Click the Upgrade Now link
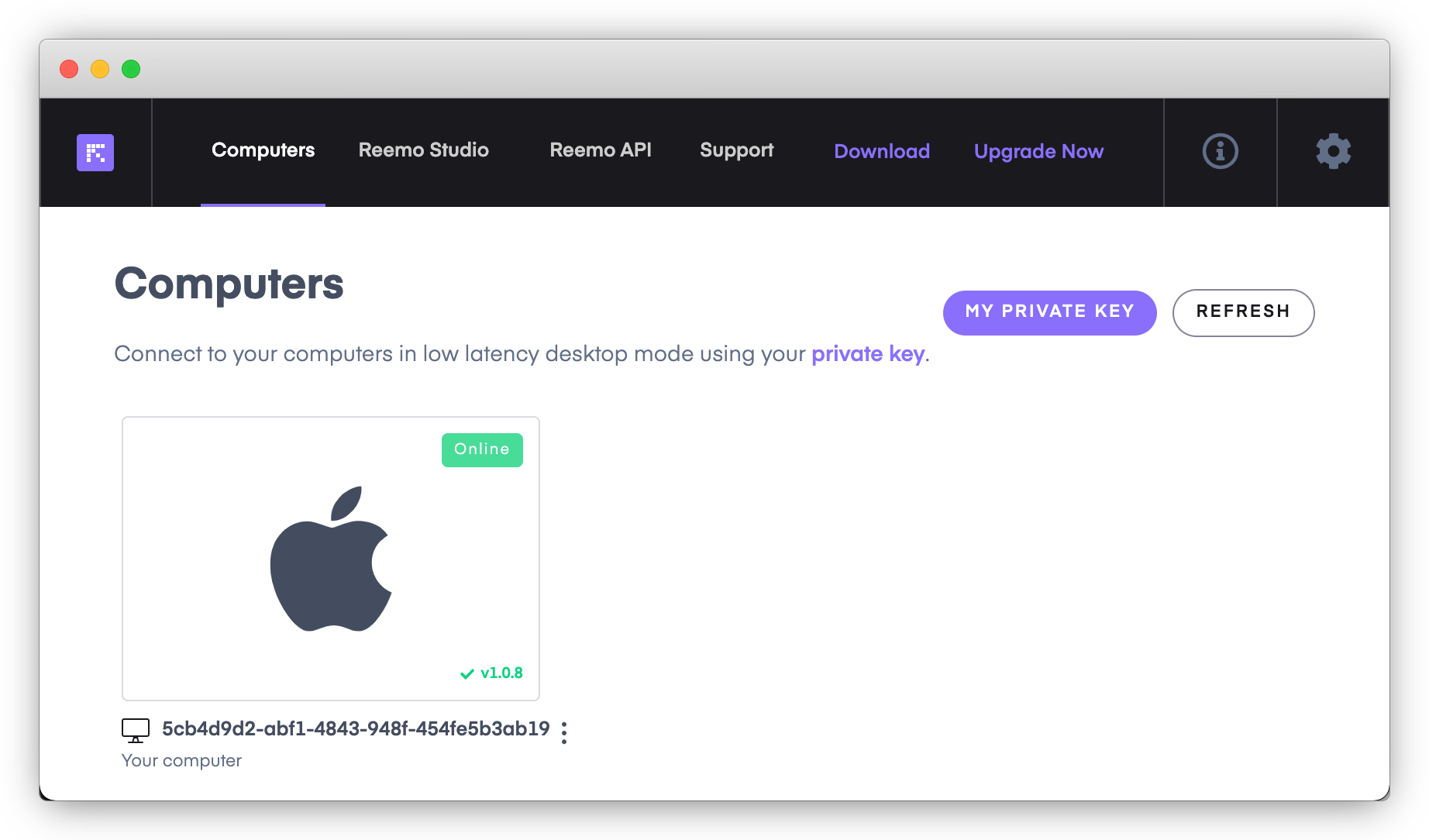Image resolution: width=1429 pixels, height=840 pixels. coord(1038,151)
